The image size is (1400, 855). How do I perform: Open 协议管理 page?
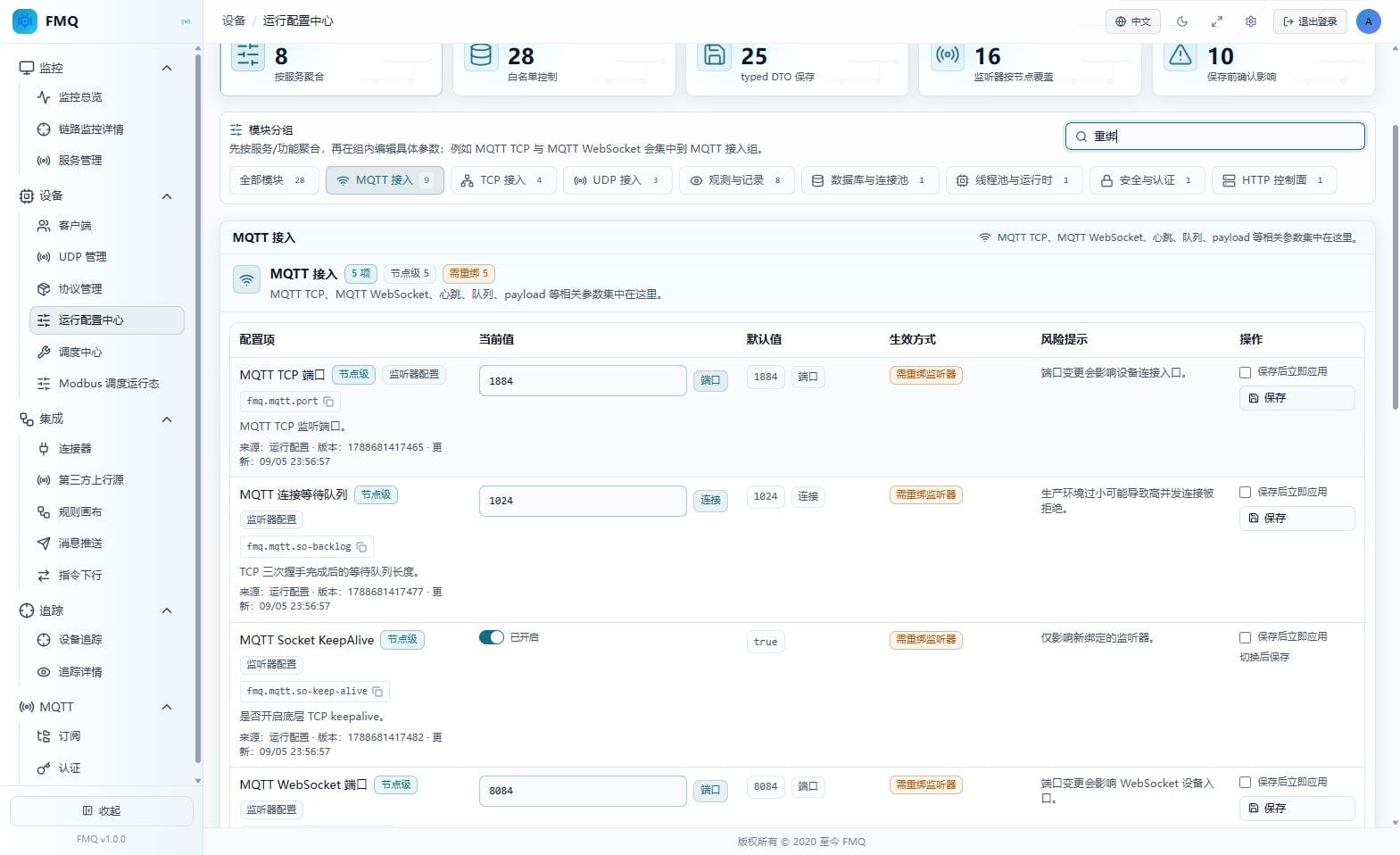106,289
